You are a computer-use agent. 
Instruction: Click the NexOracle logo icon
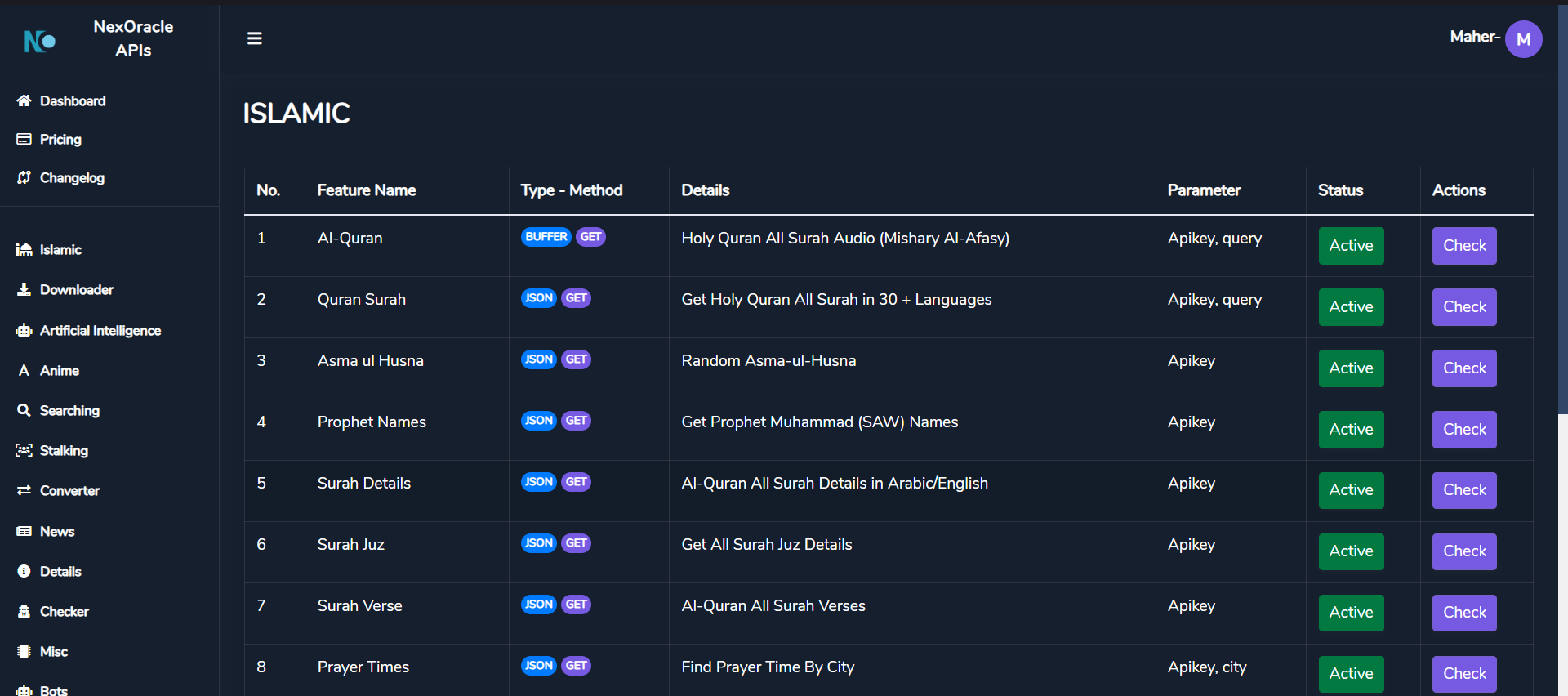pyautogui.click(x=39, y=40)
